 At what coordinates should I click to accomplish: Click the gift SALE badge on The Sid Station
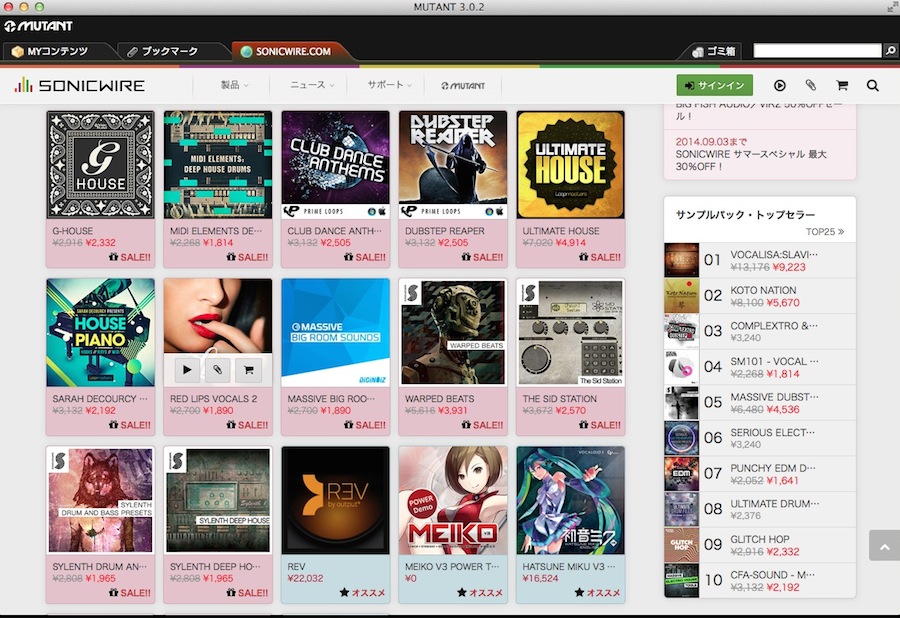pyautogui.click(x=600, y=425)
